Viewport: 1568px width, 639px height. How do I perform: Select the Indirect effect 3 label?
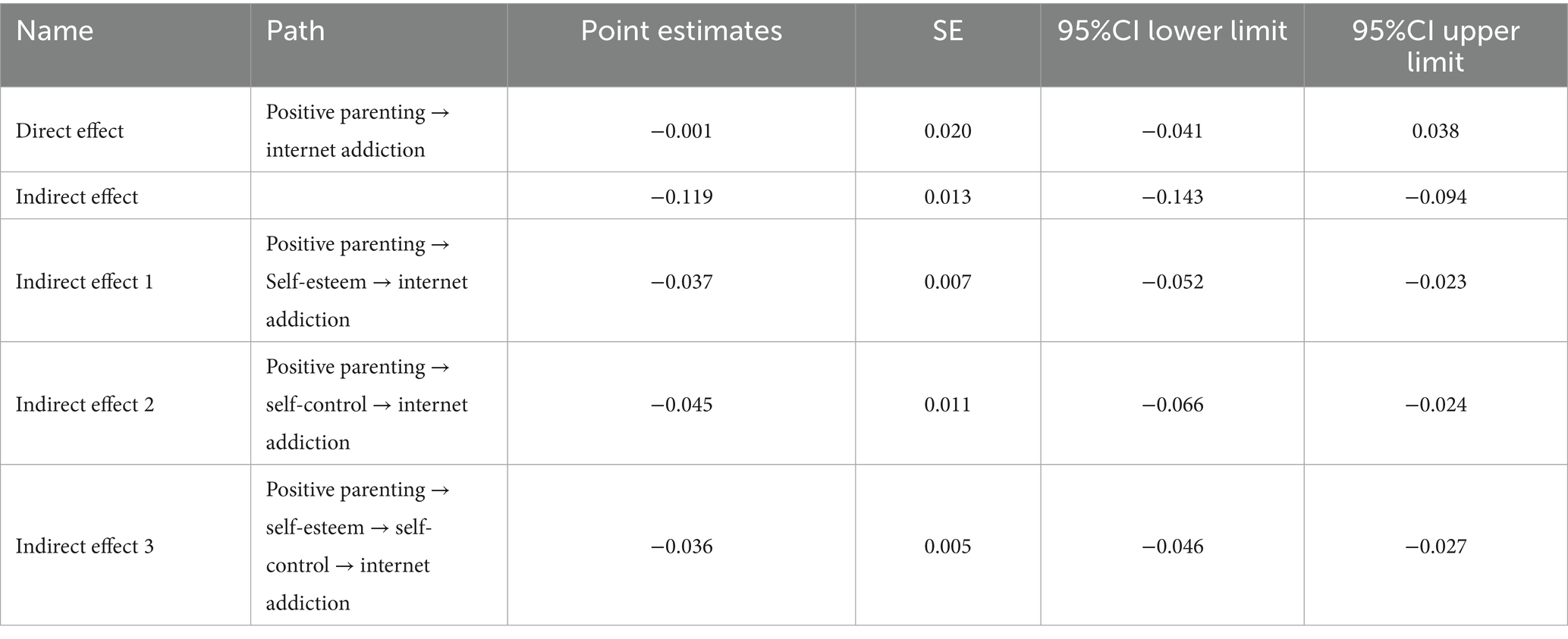point(85,547)
